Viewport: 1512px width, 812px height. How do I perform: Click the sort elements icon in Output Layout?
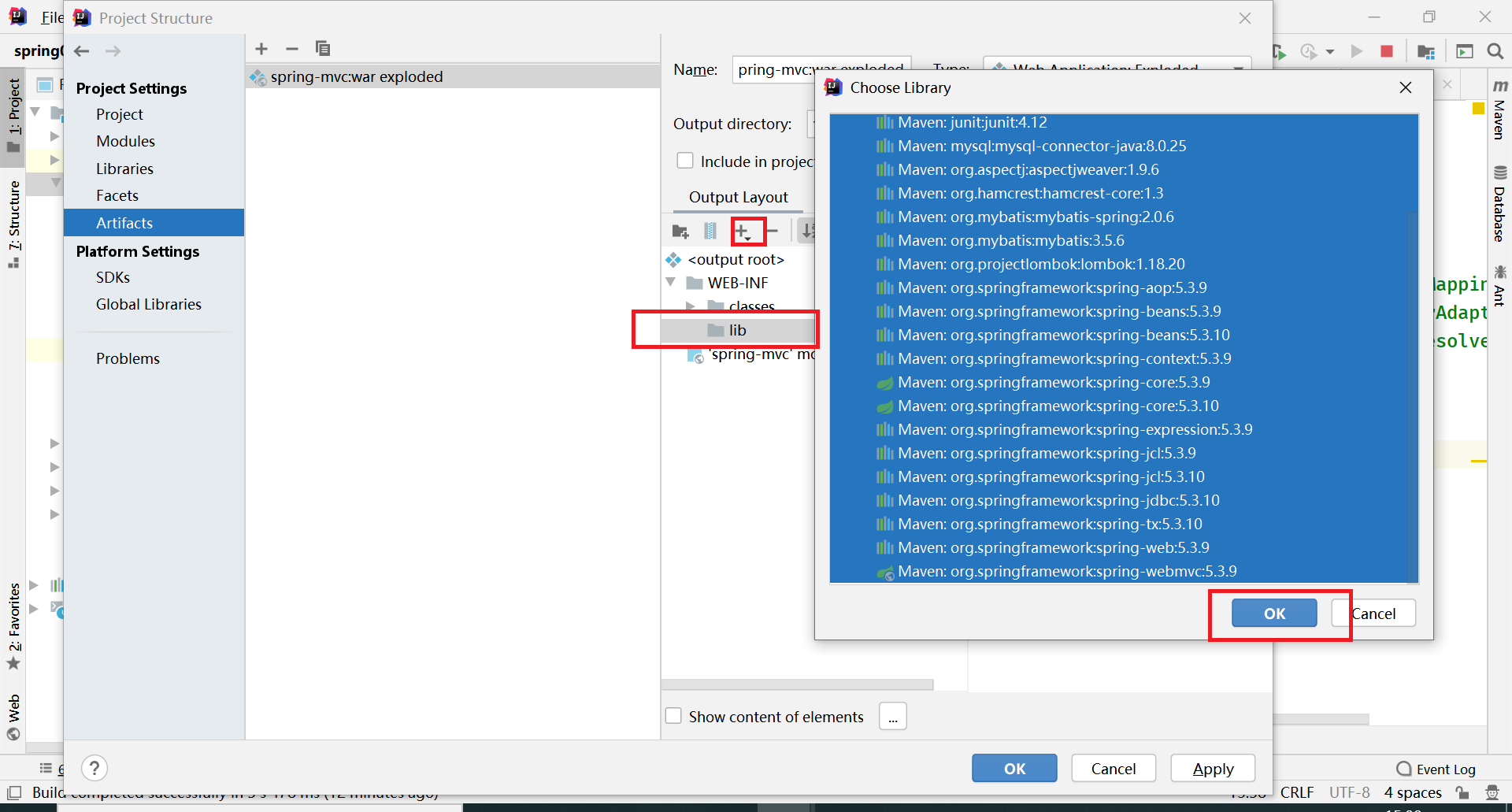[807, 231]
